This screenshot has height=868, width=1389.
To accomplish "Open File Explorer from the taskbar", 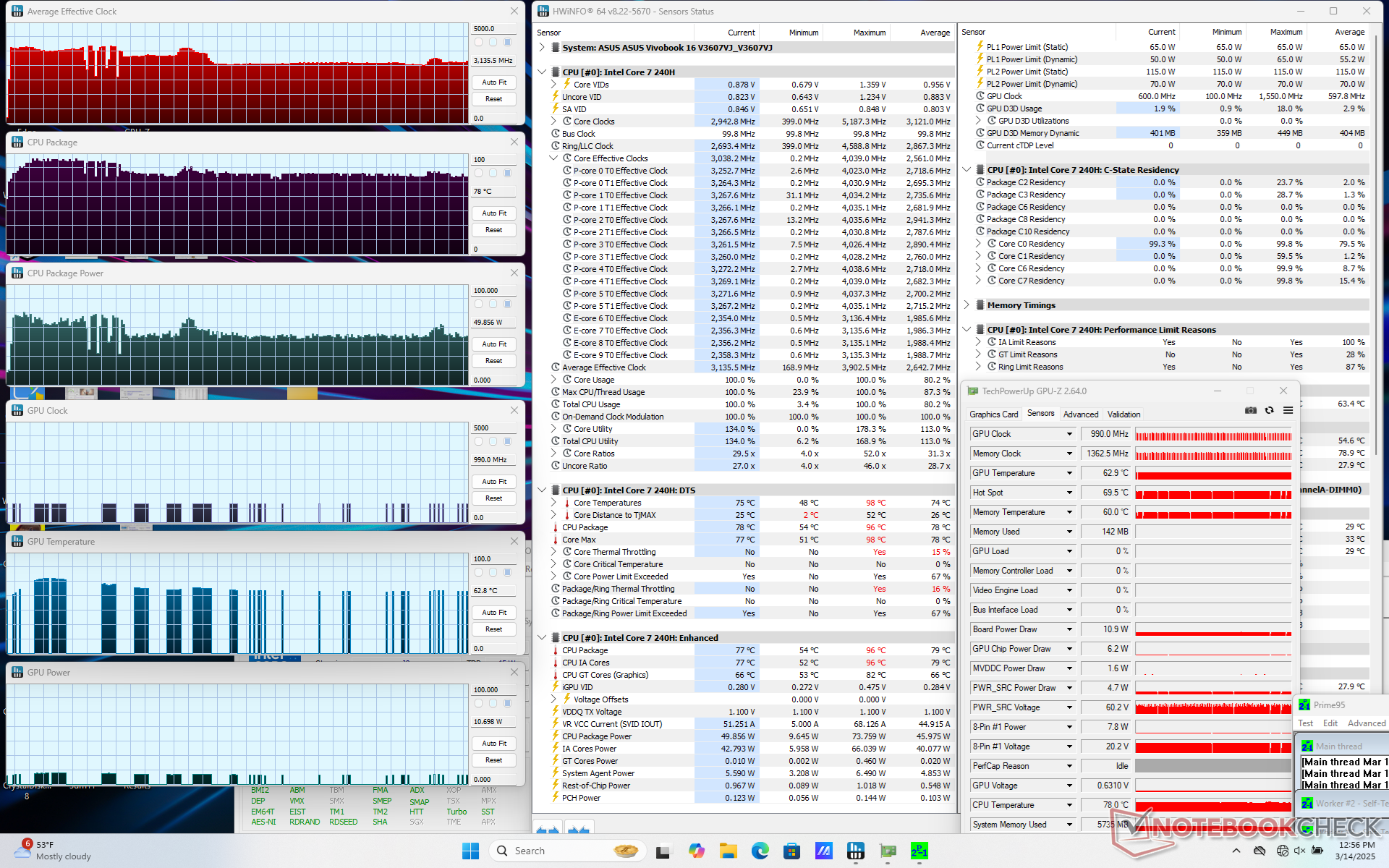I will point(728,851).
